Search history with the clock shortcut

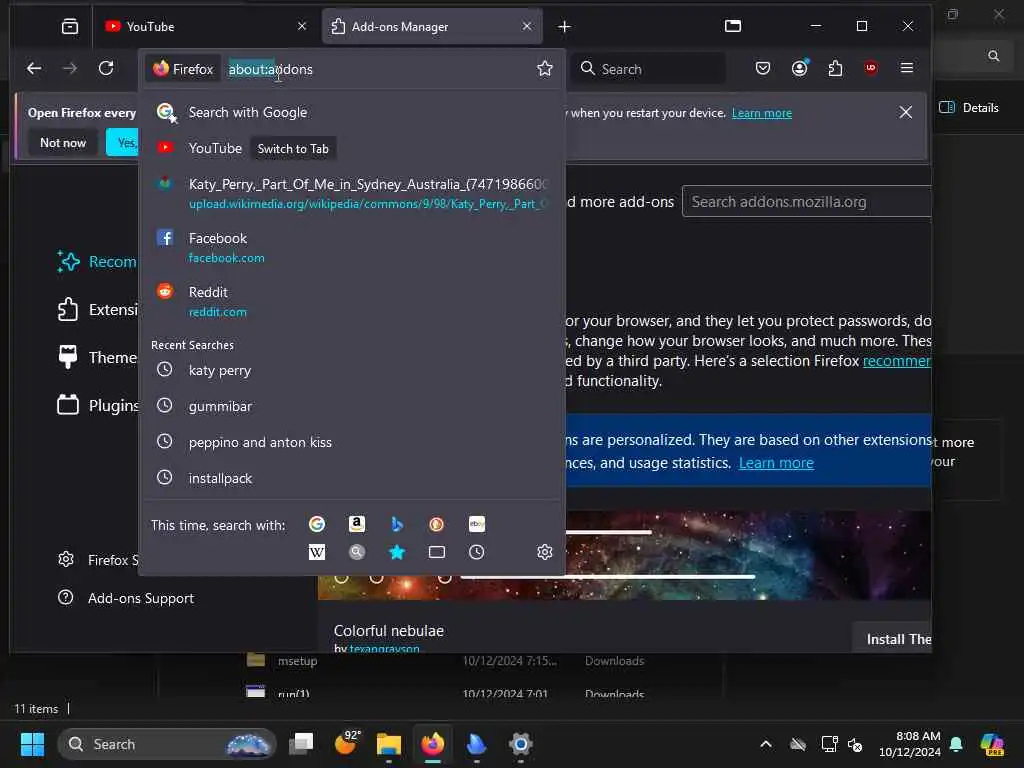[x=477, y=552]
